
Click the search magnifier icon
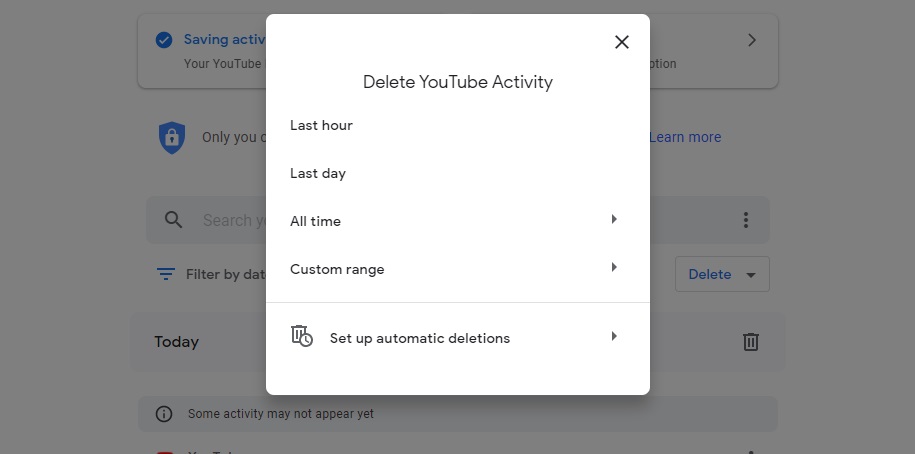point(174,220)
